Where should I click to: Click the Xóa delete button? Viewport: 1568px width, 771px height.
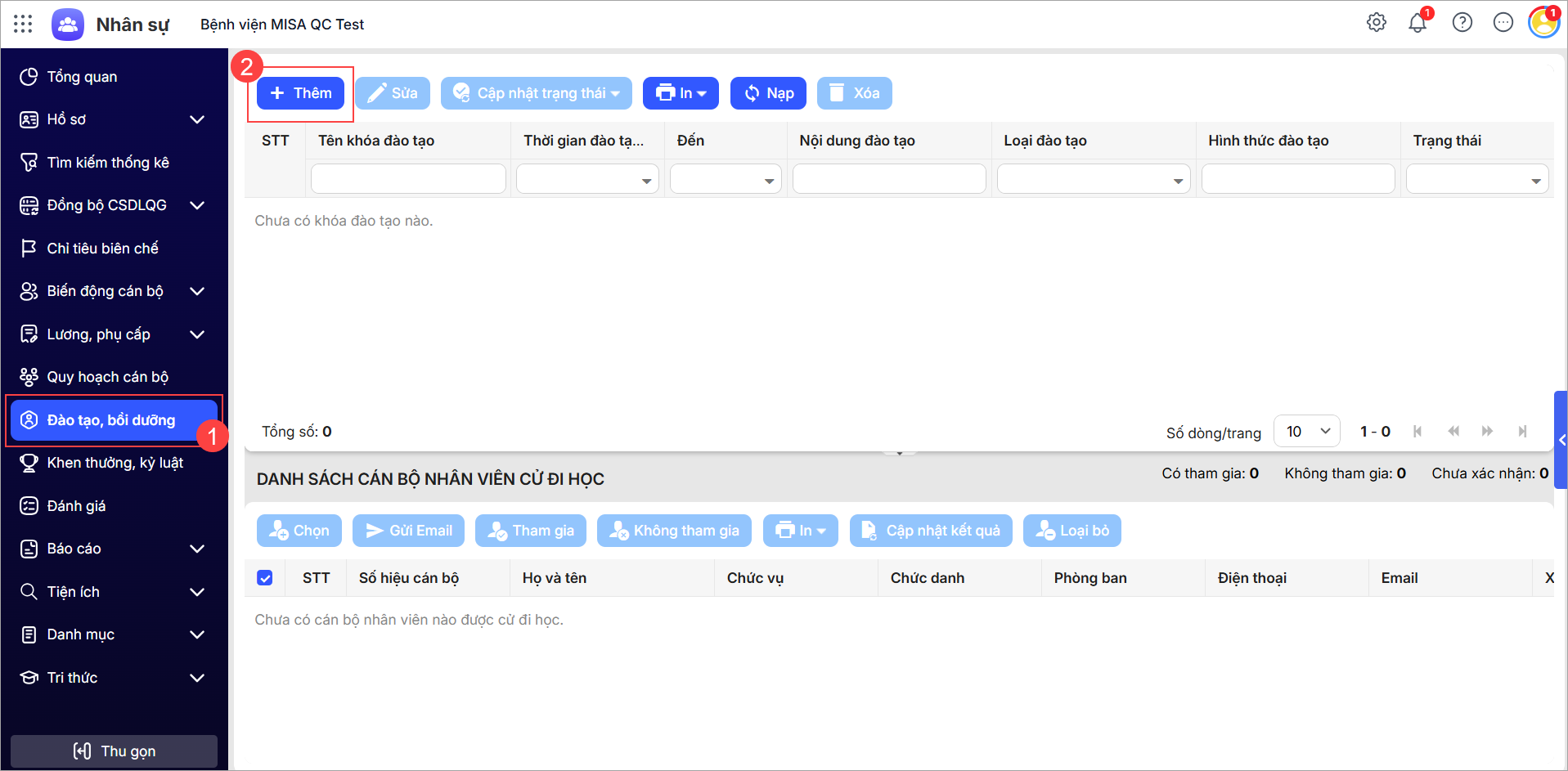855,93
